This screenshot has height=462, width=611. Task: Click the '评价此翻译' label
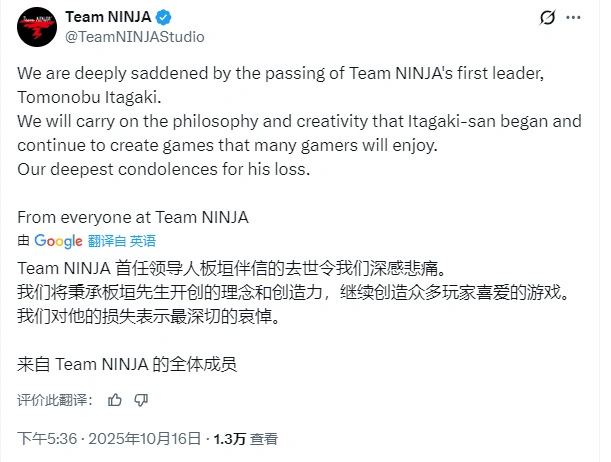click(x=56, y=400)
